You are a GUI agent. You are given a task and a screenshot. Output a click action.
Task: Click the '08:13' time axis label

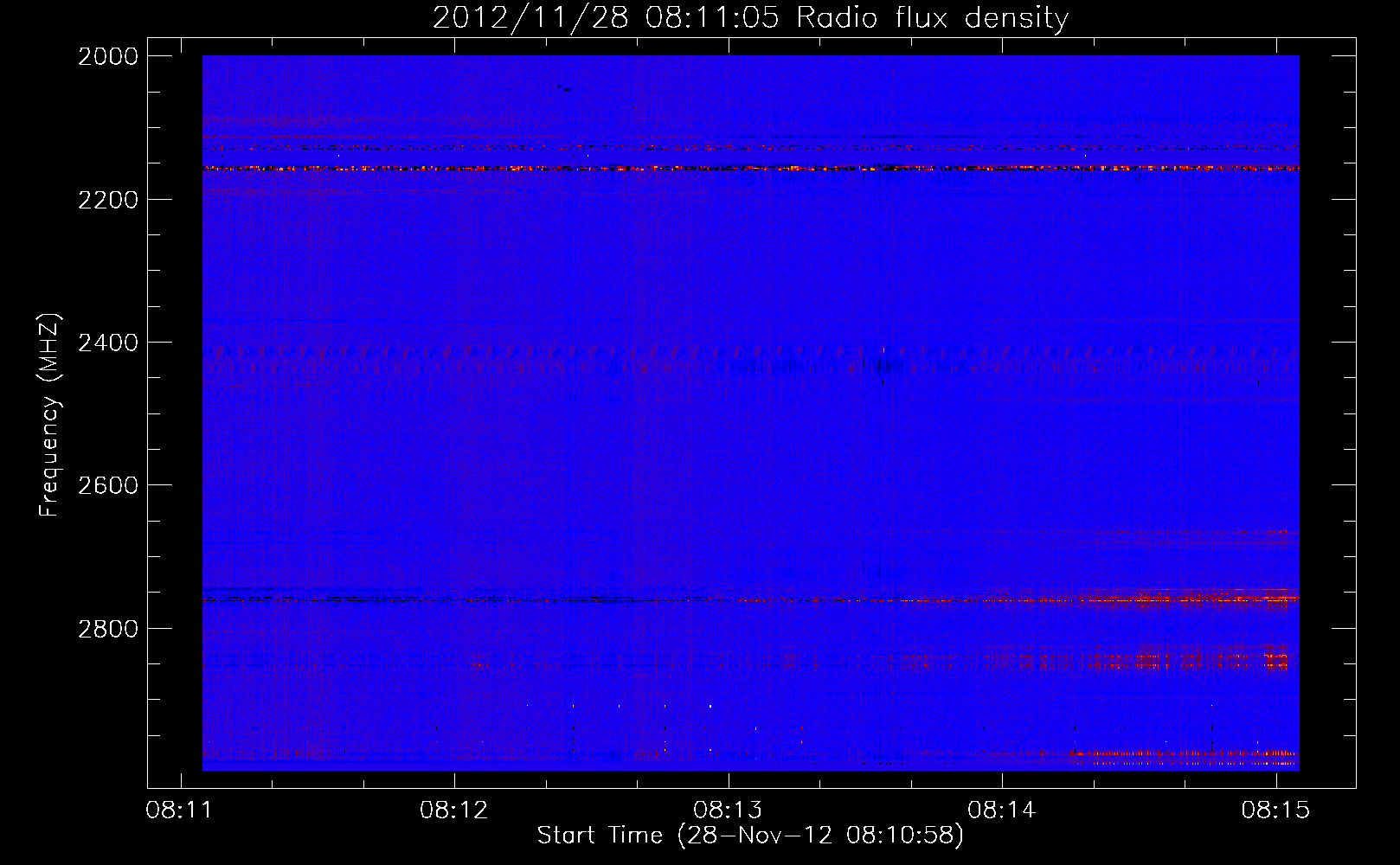pyautogui.click(x=728, y=811)
